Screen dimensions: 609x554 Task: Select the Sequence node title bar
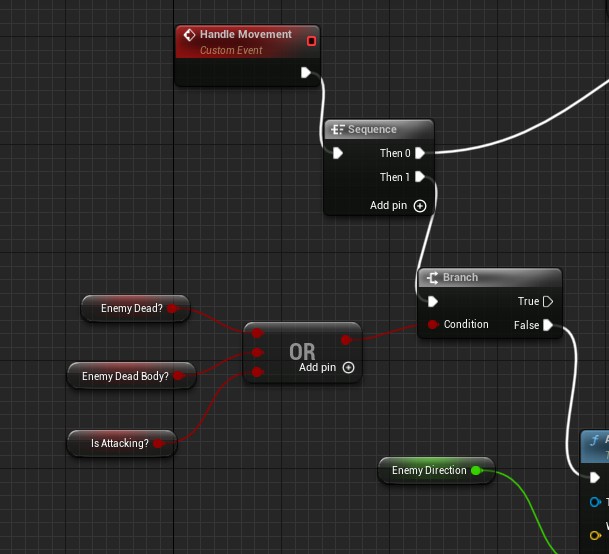[379, 129]
